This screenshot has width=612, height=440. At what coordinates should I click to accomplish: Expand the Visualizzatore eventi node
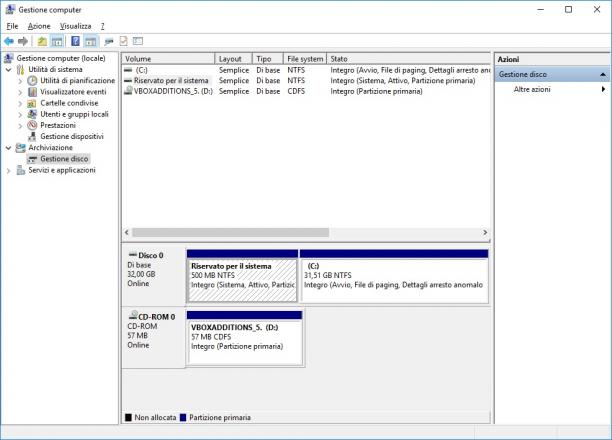point(20,92)
